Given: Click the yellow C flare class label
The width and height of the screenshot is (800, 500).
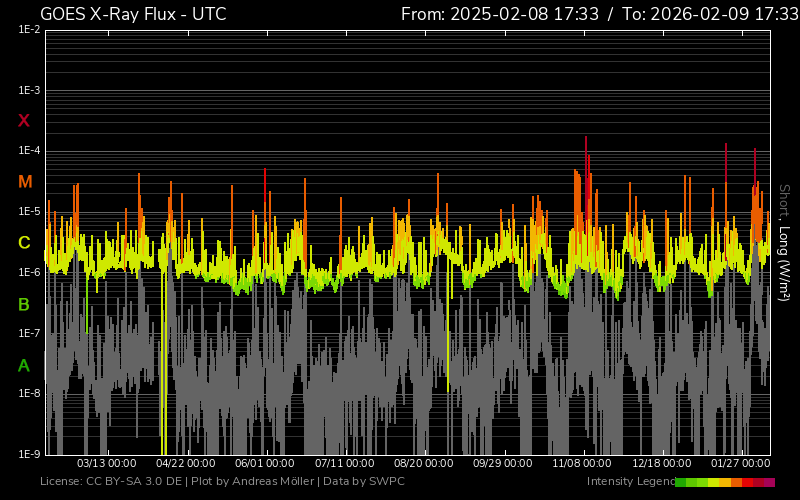Looking at the screenshot, I should tap(24, 243).
